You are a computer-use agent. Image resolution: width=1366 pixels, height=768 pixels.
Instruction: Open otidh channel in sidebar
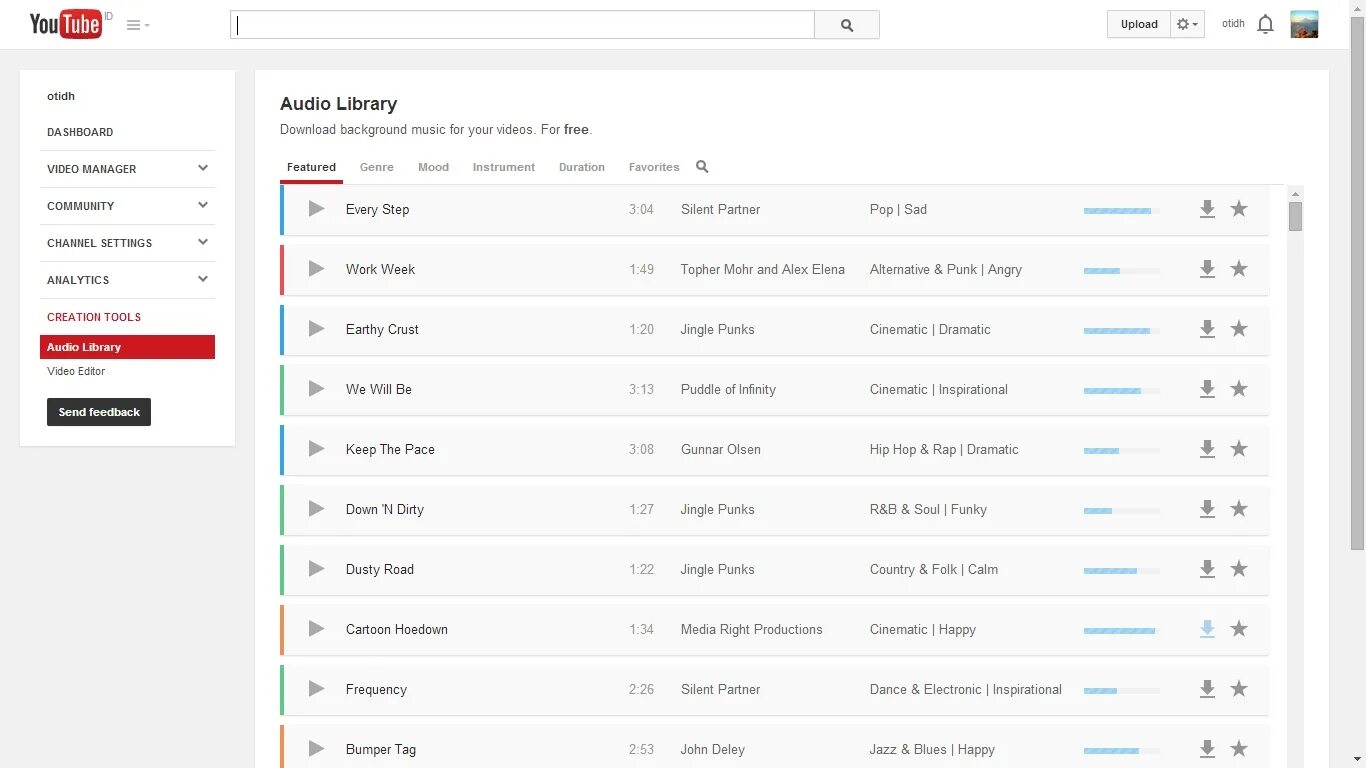click(61, 96)
